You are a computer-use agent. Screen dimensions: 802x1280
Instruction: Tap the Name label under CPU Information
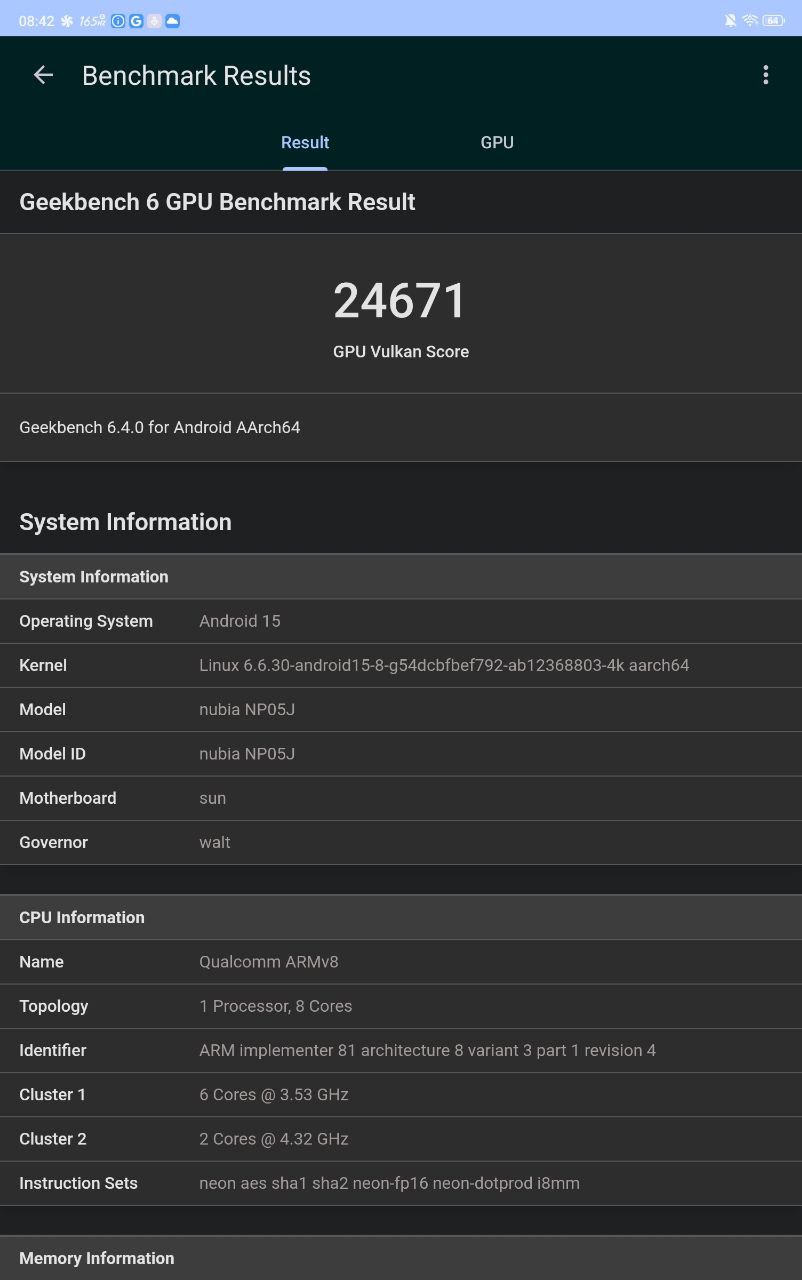point(41,962)
